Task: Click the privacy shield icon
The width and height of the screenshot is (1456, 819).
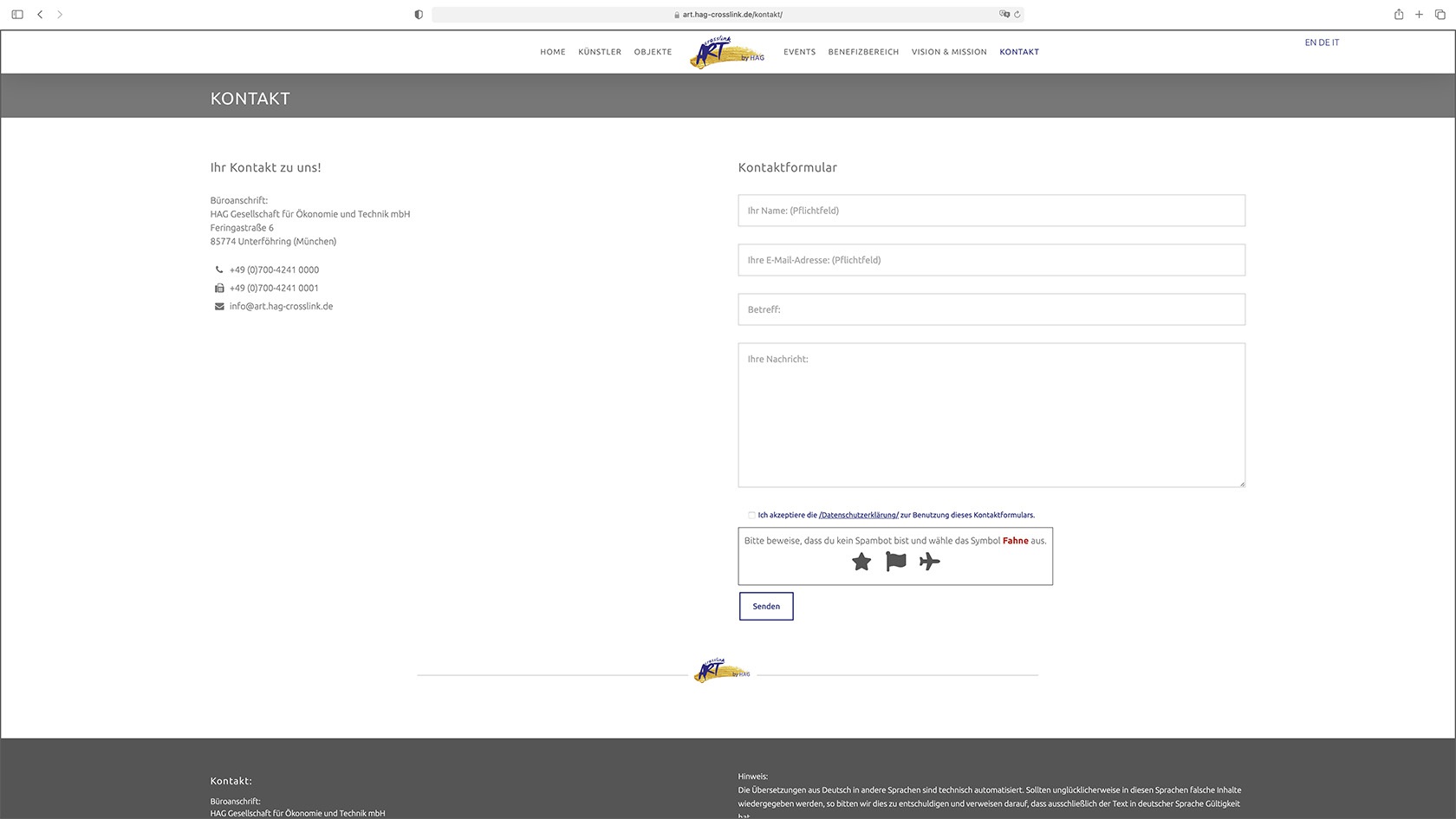Action: [x=419, y=15]
